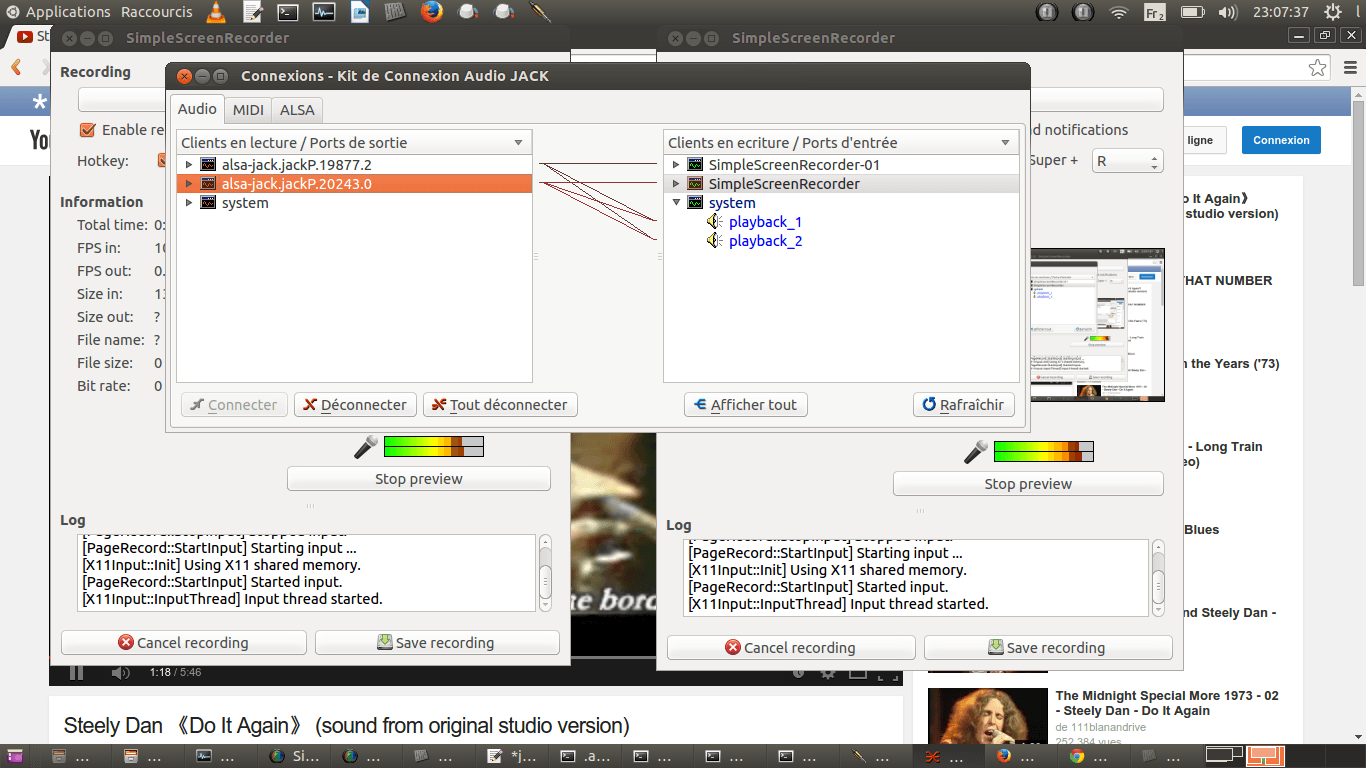The width and height of the screenshot is (1366, 768).
Task: Open the system monitor launcher icon
Action: click(323, 12)
